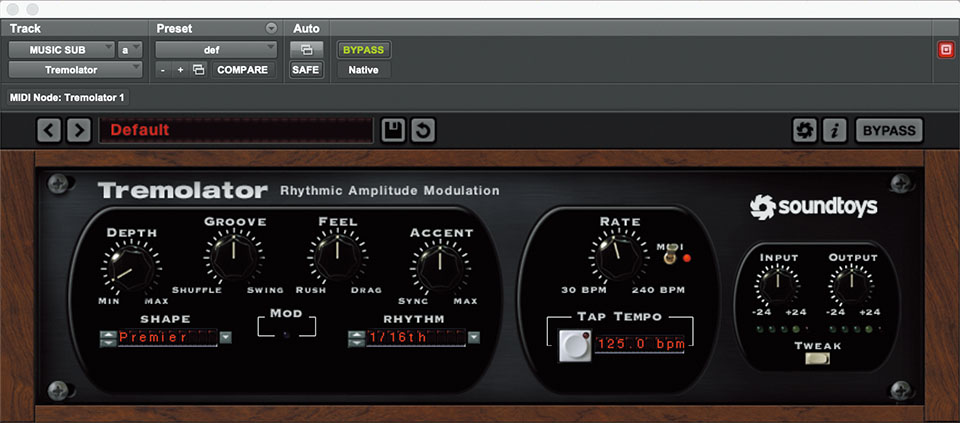Viewport: 960px width, 423px height.
Task: Click the Soundtoys logo
Action: click(813, 207)
